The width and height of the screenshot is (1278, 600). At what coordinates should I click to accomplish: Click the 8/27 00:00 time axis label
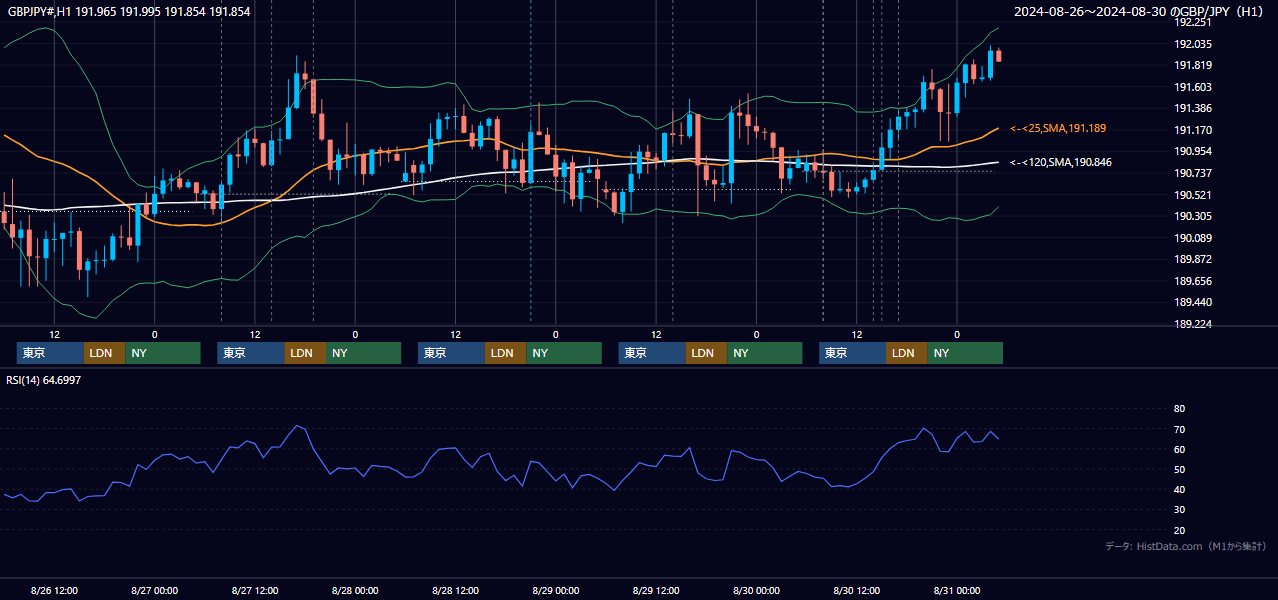[154, 590]
